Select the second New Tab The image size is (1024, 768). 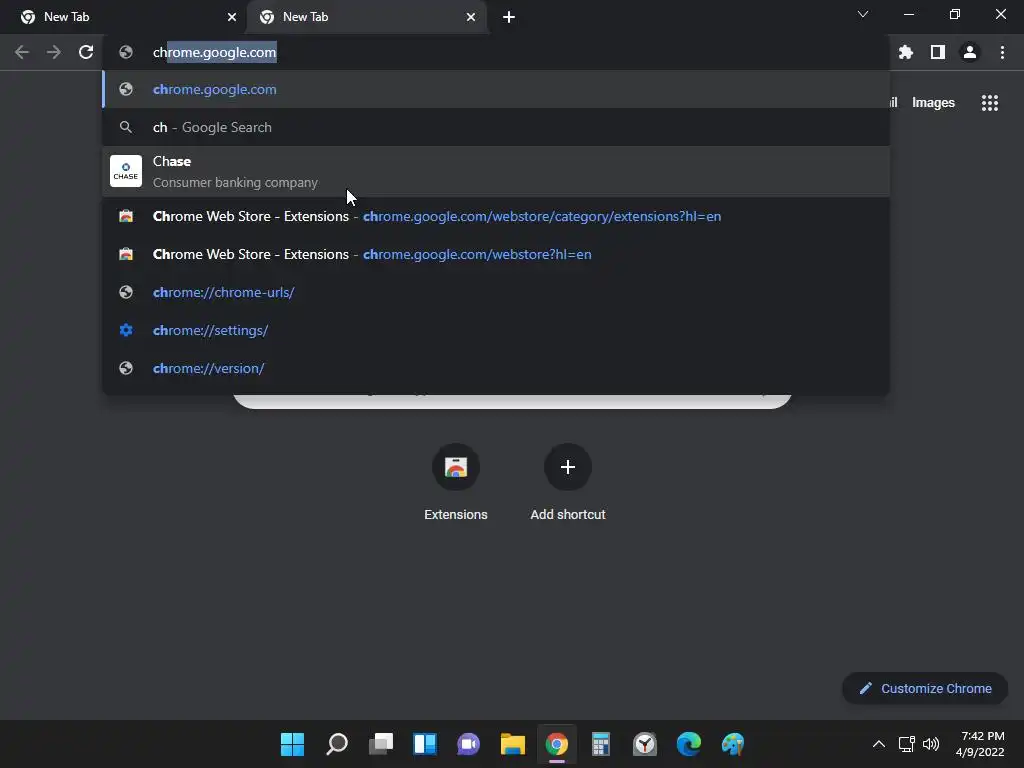point(366,17)
